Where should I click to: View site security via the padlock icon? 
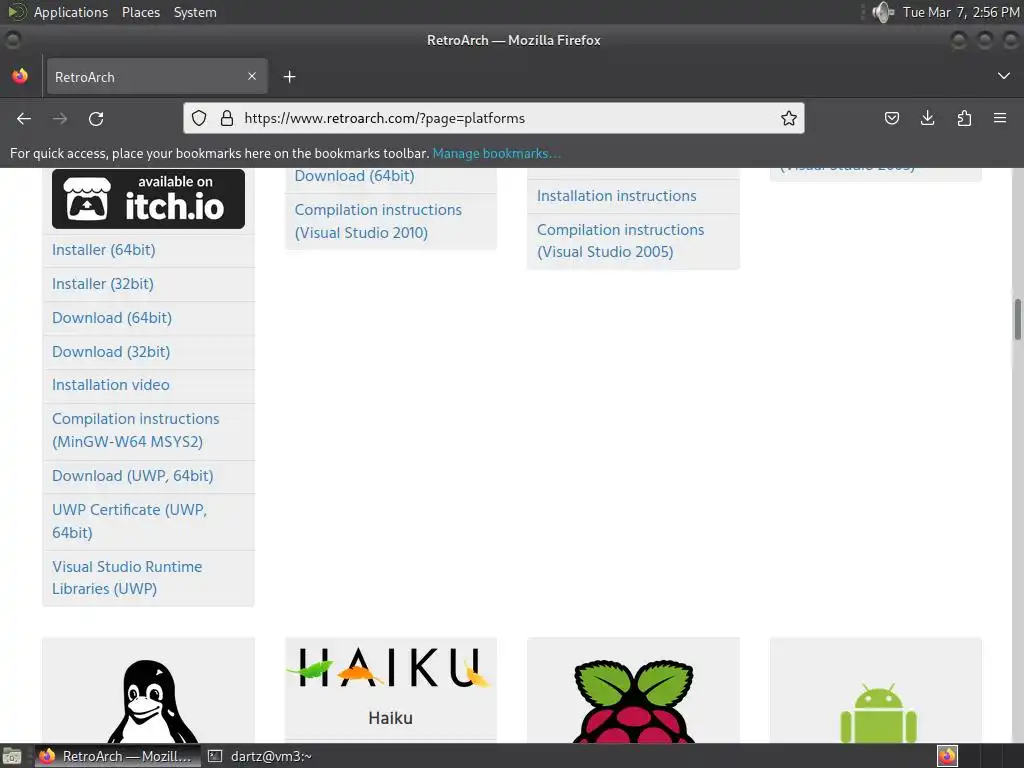(227, 118)
